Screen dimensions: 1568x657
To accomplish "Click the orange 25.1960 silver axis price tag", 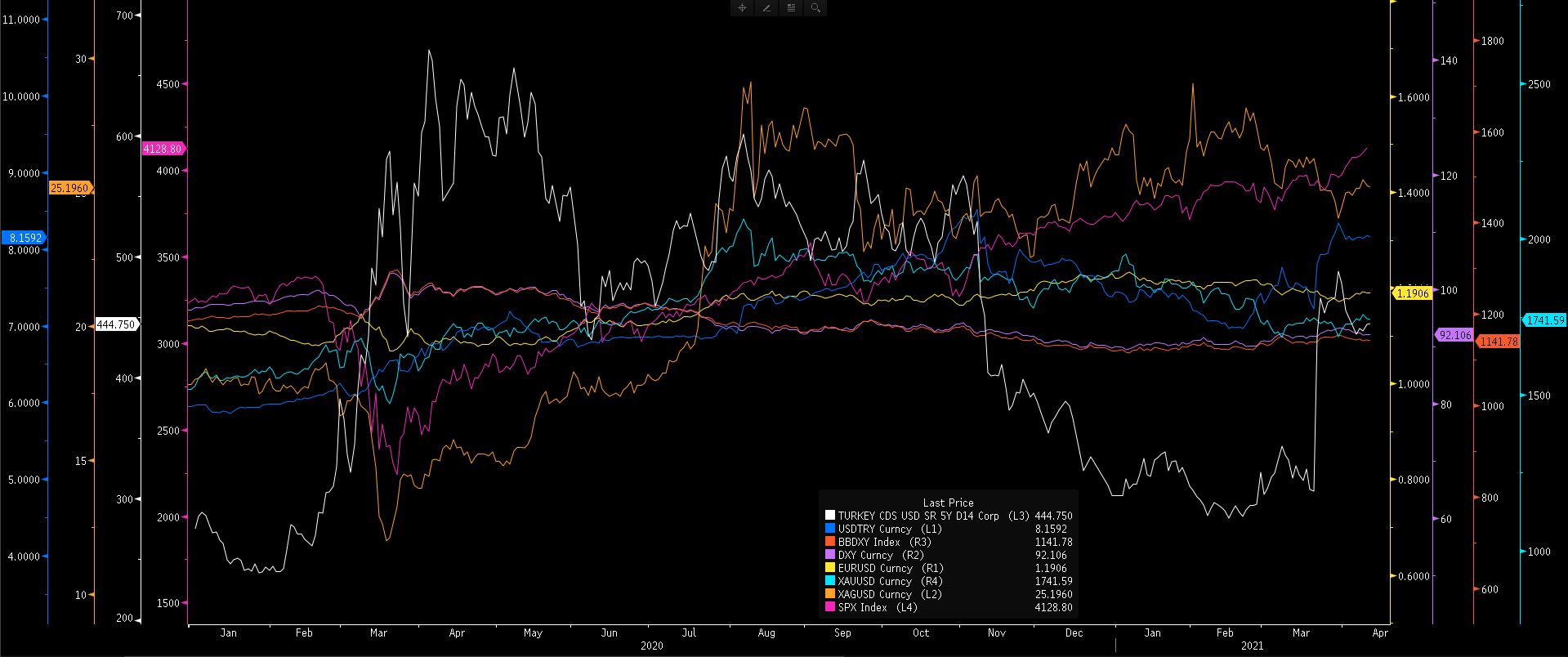I will [70, 188].
